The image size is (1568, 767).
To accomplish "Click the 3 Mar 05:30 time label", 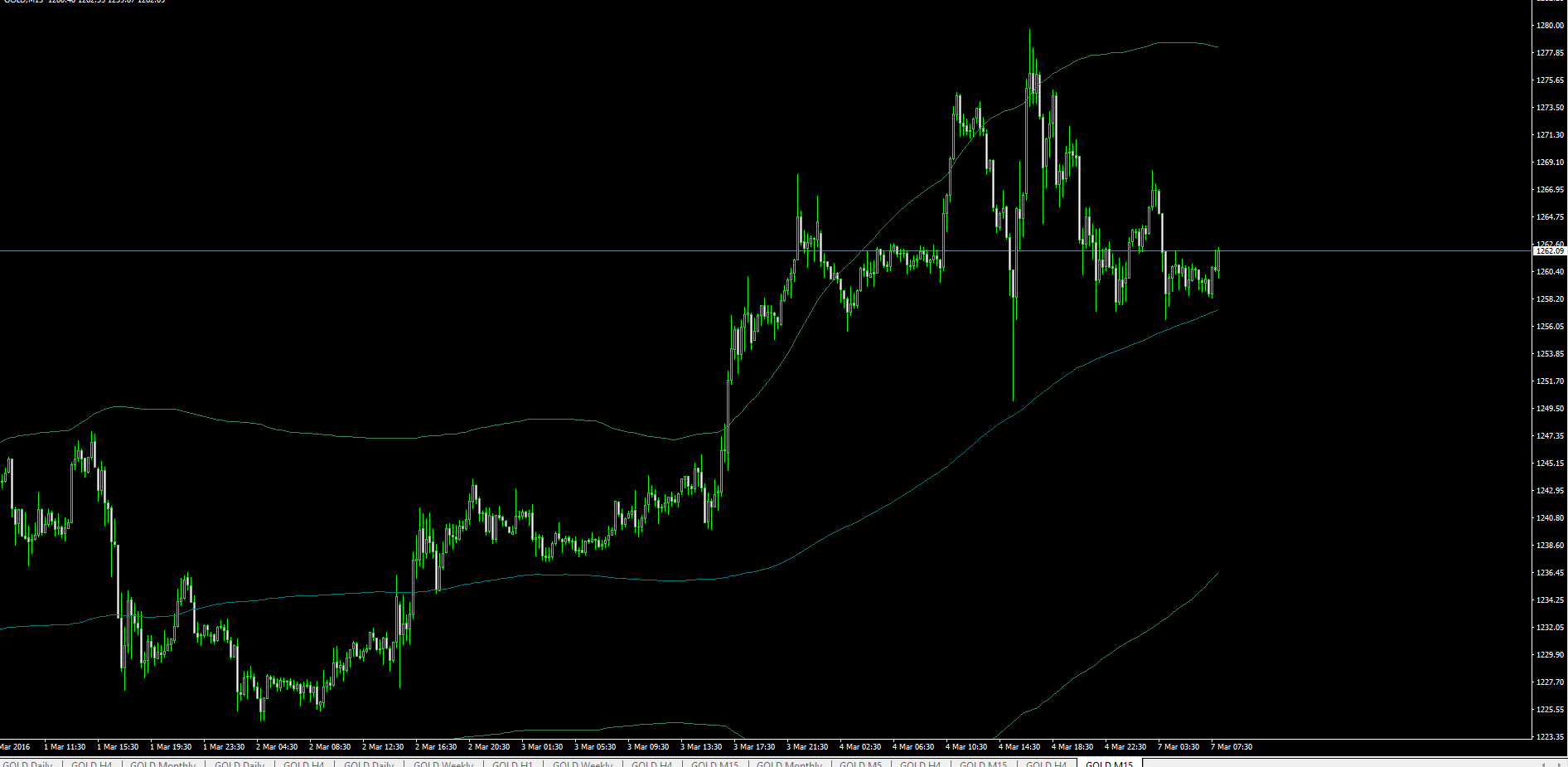I will [595, 747].
